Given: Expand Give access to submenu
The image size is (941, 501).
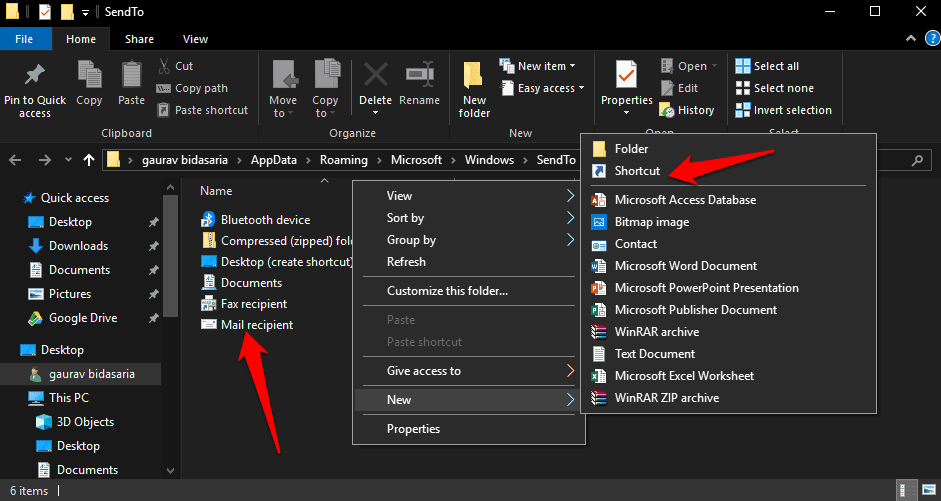Looking at the screenshot, I should pyautogui.click(x=469, y=371).
